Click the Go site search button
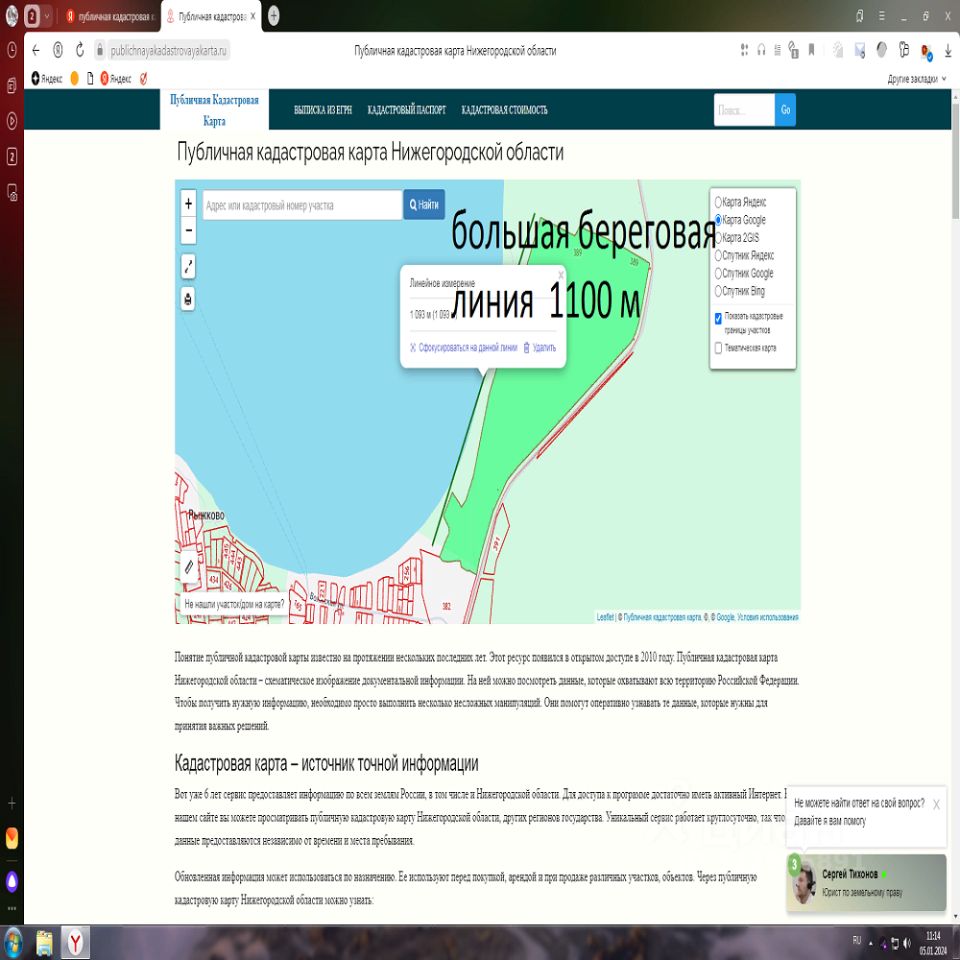Viewport: 960px width, 960px height. 785,110
